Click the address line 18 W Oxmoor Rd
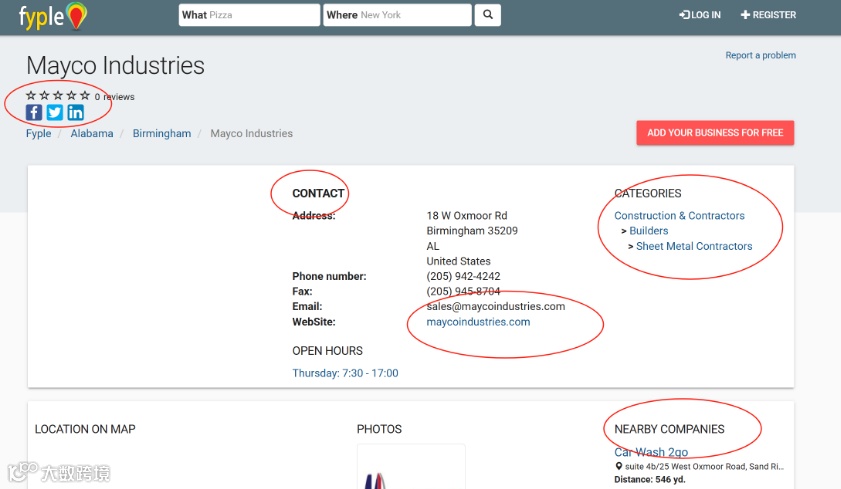The height and width of the screenshot is (489, 841). (467, 216)
